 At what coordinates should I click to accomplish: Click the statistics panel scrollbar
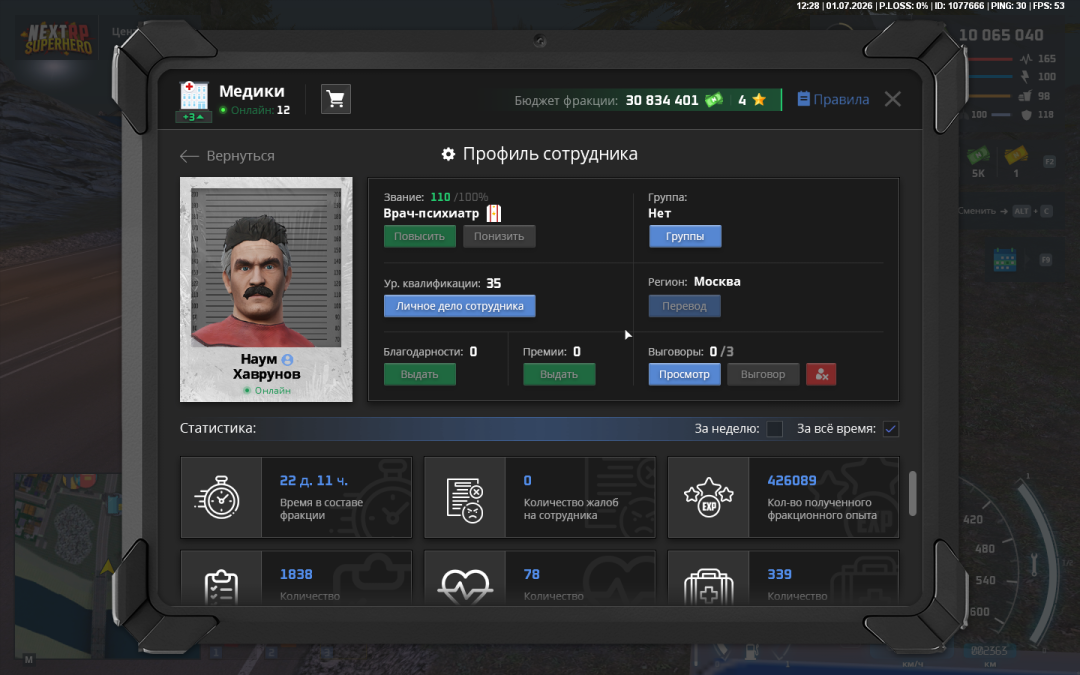click(913, 493)
